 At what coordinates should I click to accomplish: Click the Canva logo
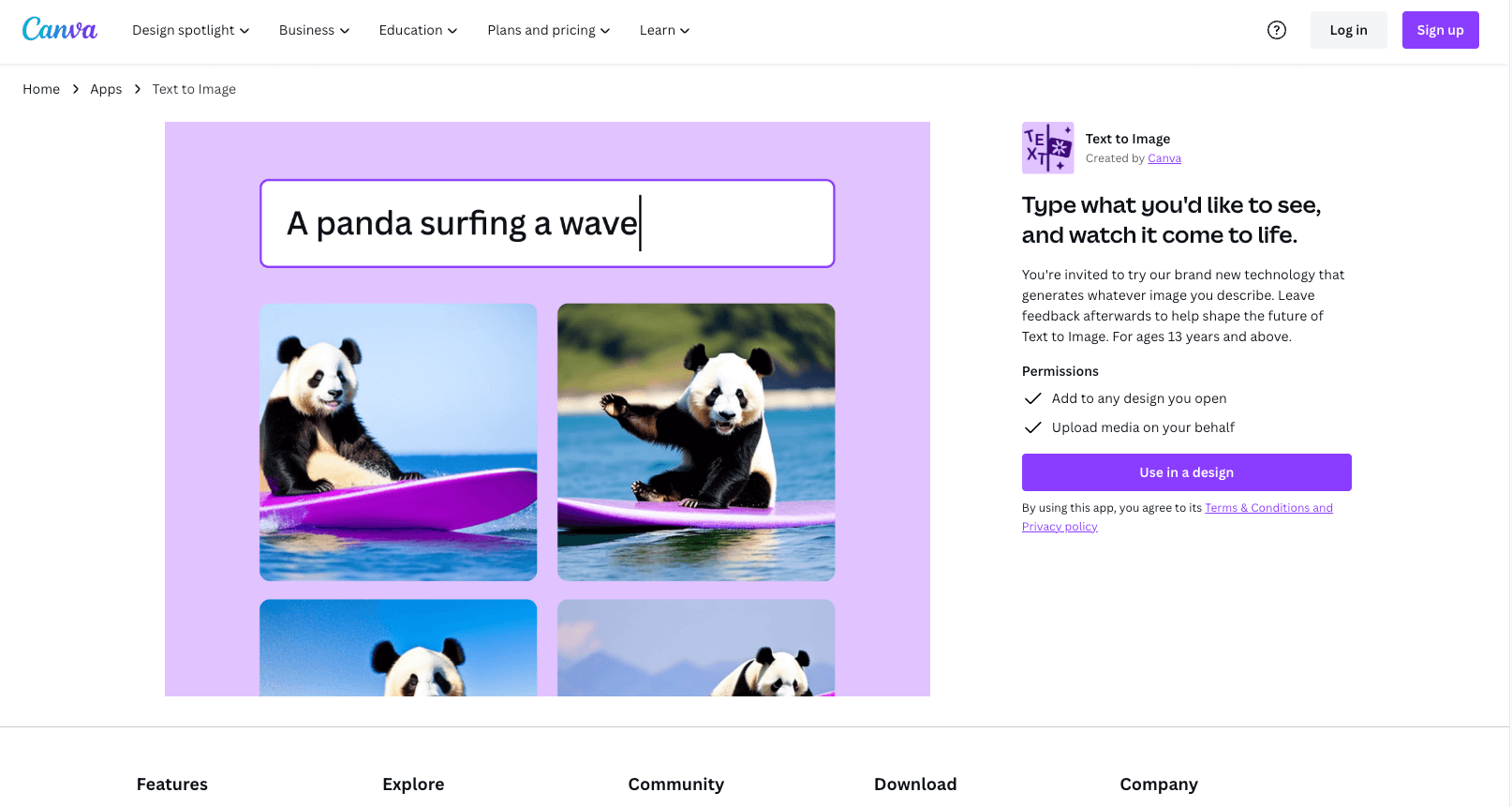click(x=60, y=29)
